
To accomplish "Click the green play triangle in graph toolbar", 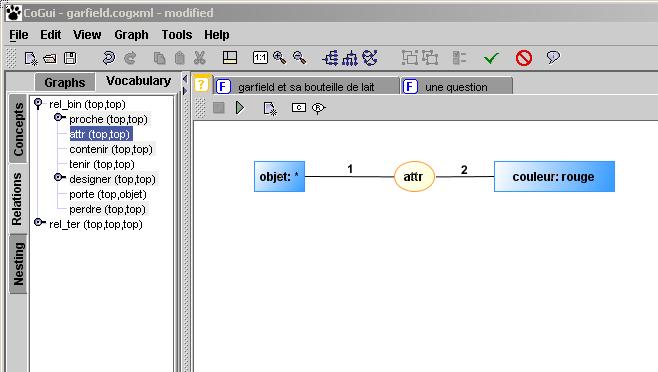I will click(x=240, y=108).
